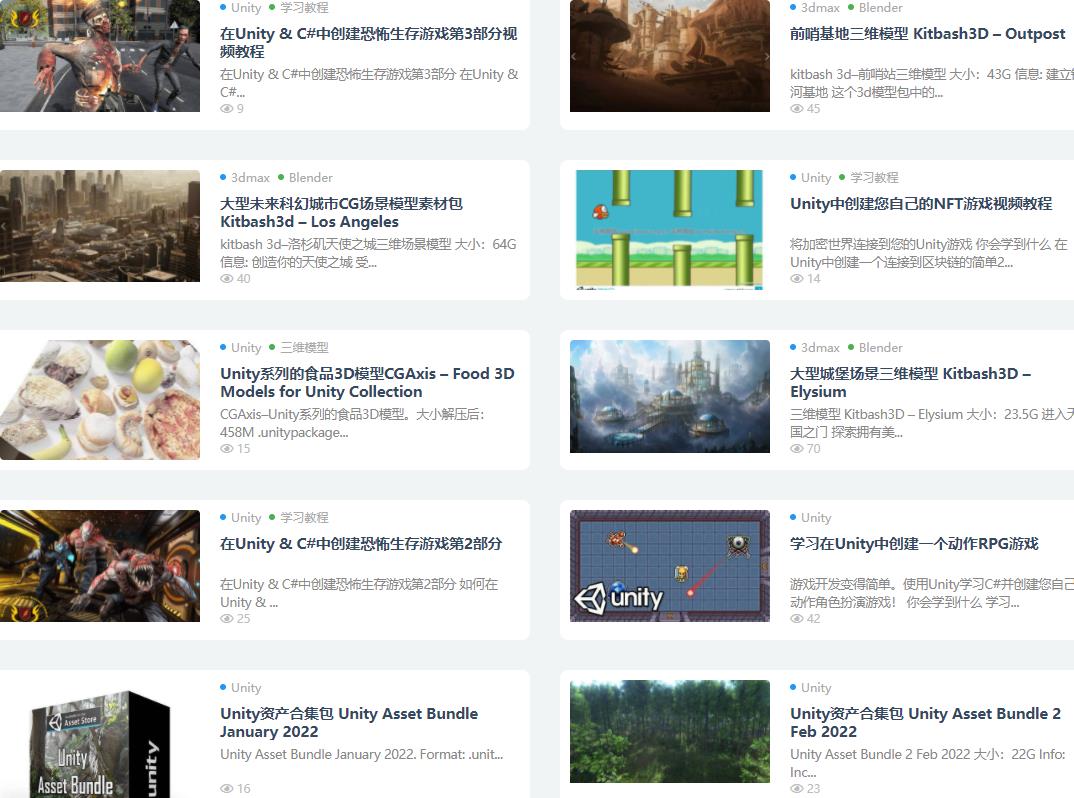Screen dimensions: 1074x798
Task: Click eye view icon on horror part 3 card
Action: (227, 108)
